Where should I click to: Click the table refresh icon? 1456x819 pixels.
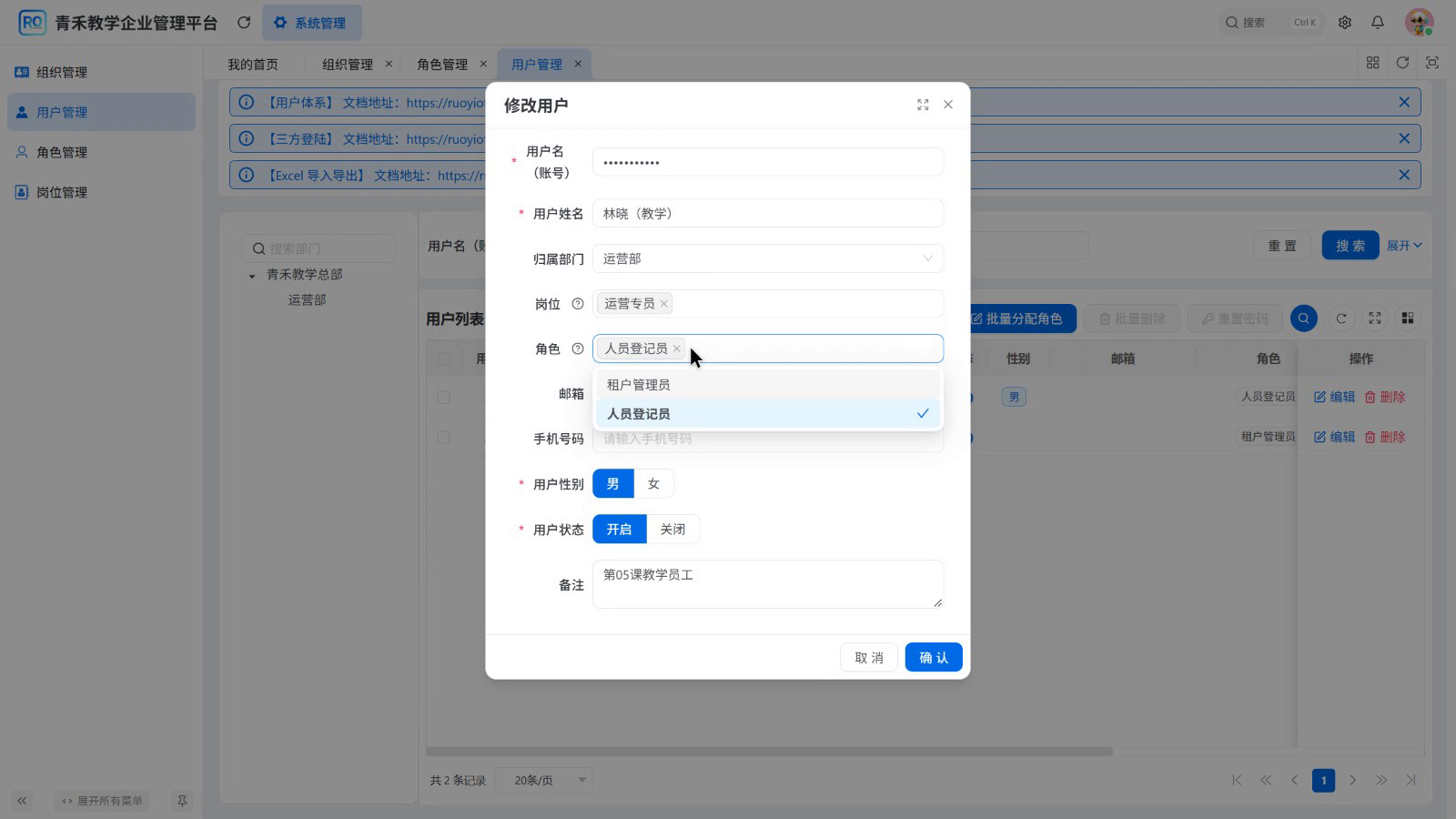click(x=1341, y=318)
